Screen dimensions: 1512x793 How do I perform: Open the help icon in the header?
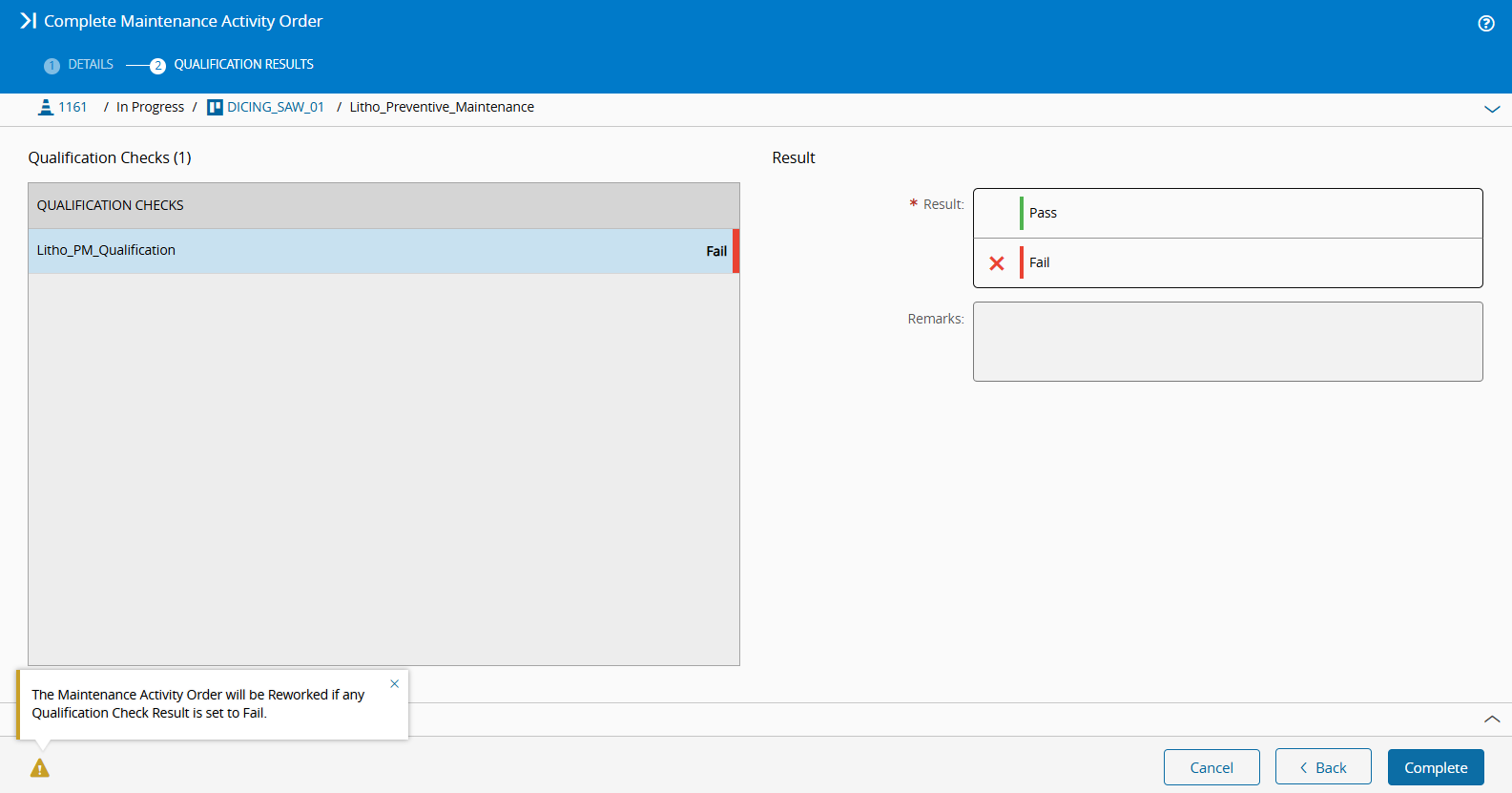click(x=1486, y=24)
